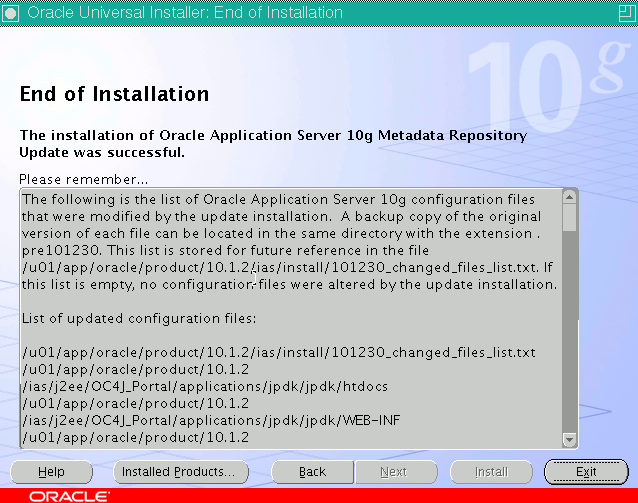
Task: Click the 'pre101230. This list is stored' line
Action: [225, 250]
